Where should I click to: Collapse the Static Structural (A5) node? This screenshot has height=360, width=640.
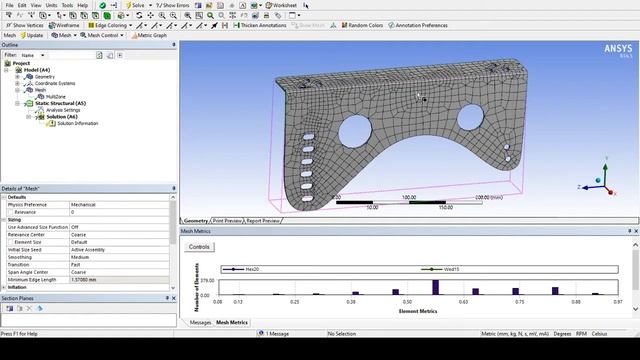18,103
